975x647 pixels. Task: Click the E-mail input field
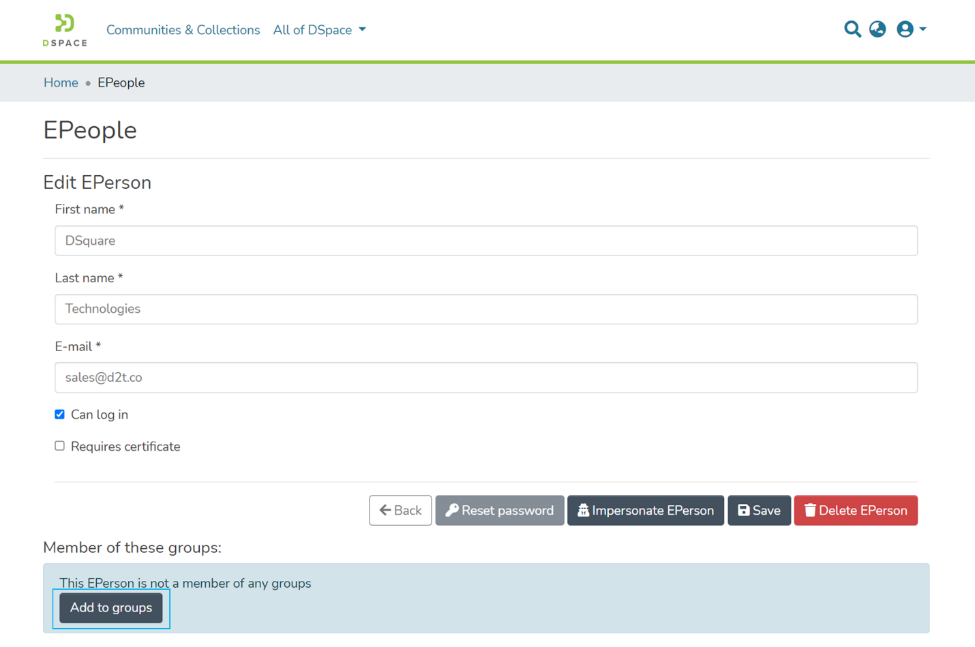coord(486,377)
